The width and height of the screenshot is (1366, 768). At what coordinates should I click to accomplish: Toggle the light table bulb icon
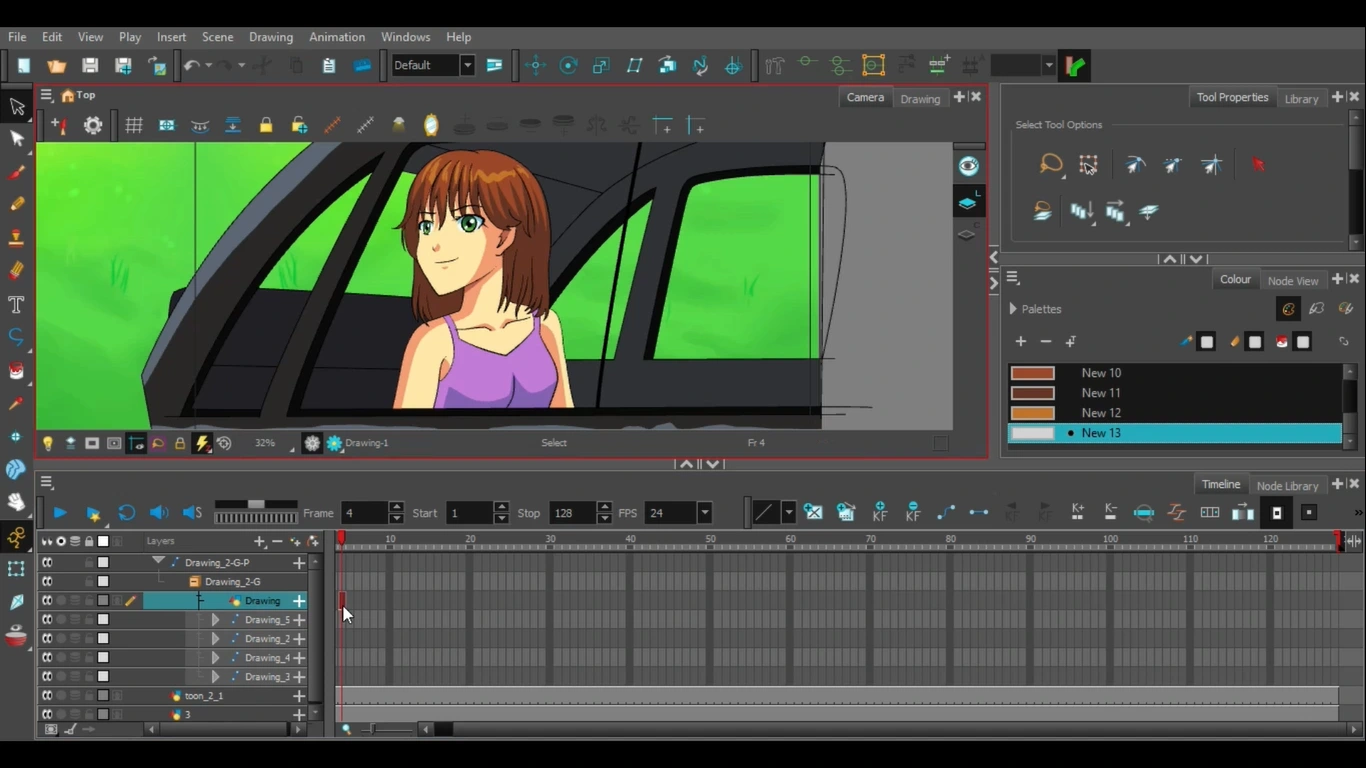click(x=47, y=443)
